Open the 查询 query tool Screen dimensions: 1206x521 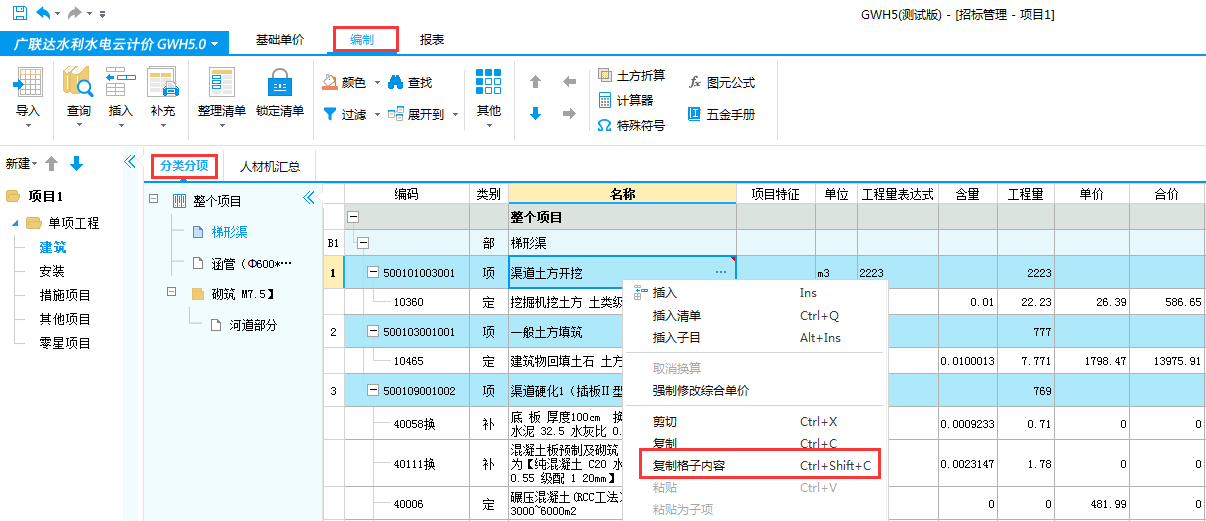78,83
